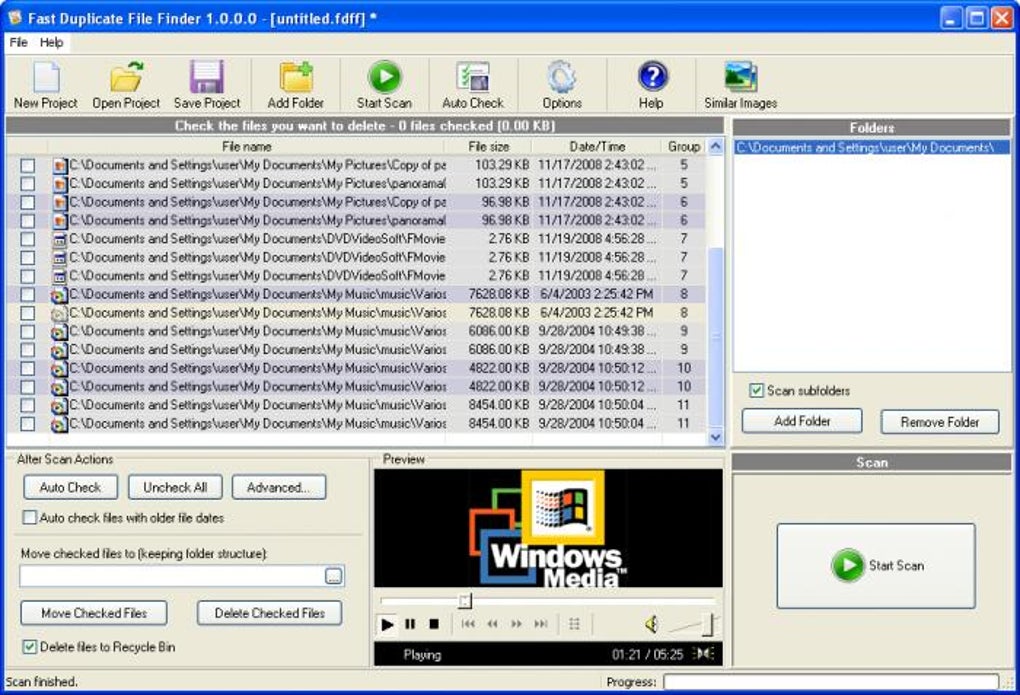Click the file icon of first 2.76 KB DVDVideoSoft row
Image resolution: width=1020 pixels, height=695 pixels.
(59, 239)
